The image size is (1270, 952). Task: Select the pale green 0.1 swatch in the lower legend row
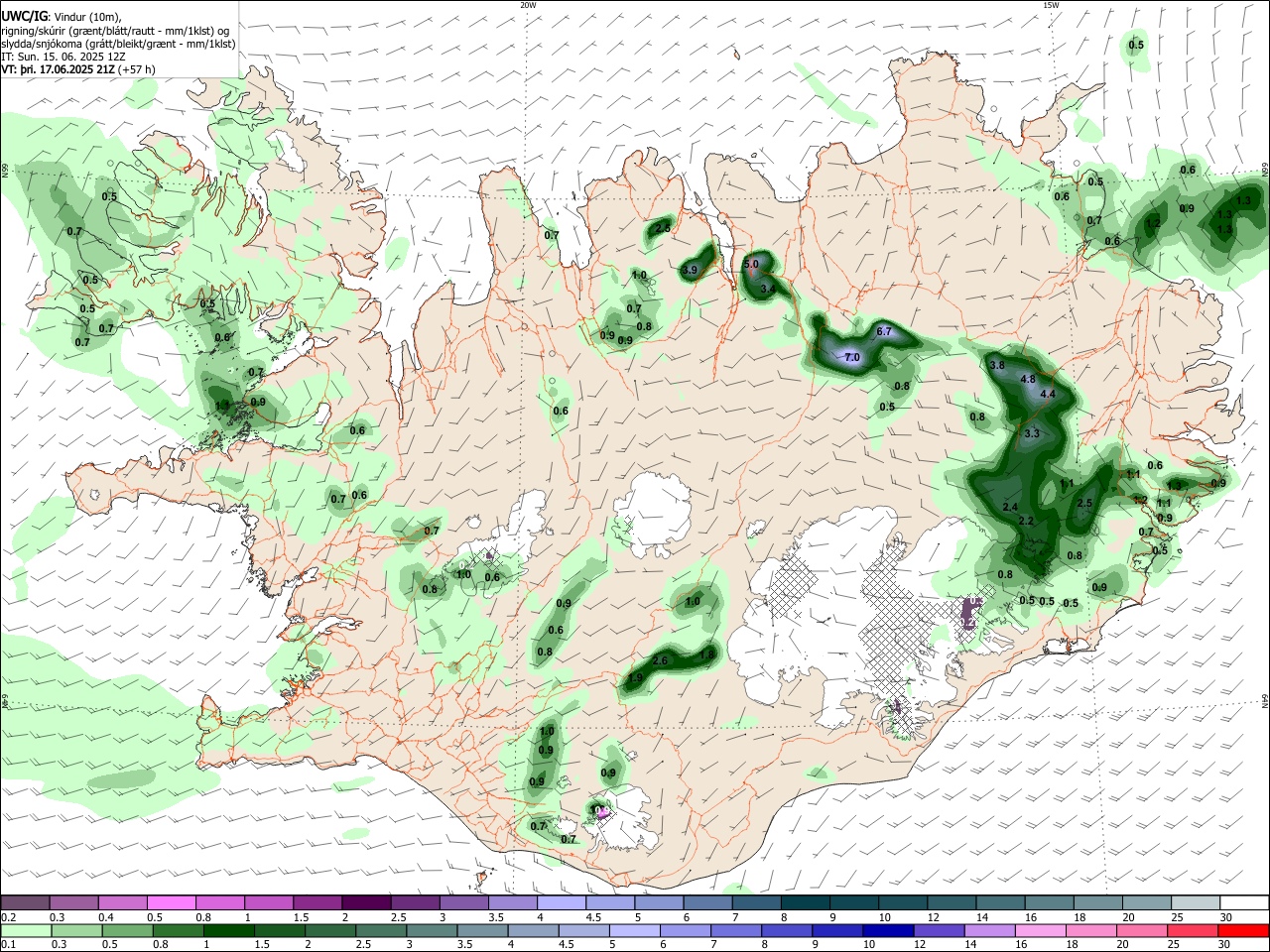[26, 931]
